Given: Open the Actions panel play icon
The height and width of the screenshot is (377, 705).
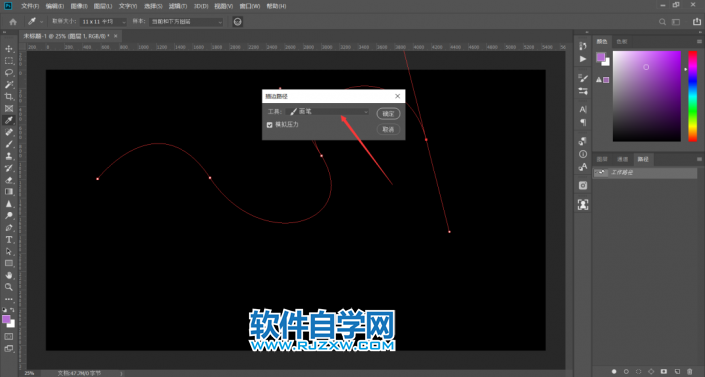Looking at the screenshot, I should pyautogui.click(x=583, y=59).
